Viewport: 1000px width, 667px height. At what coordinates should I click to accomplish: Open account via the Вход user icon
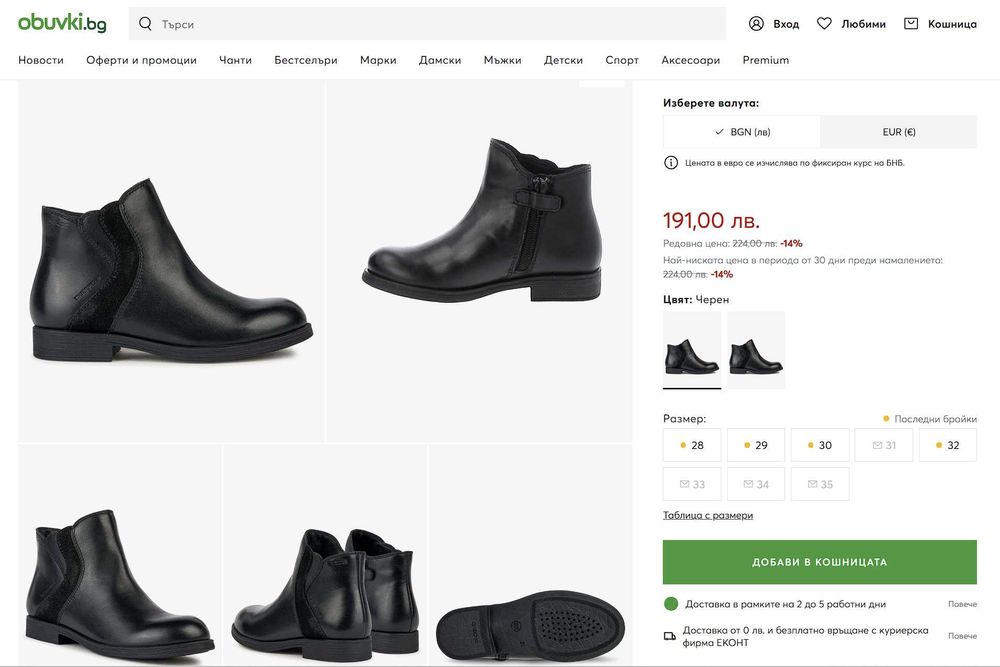tap(756, 24)
